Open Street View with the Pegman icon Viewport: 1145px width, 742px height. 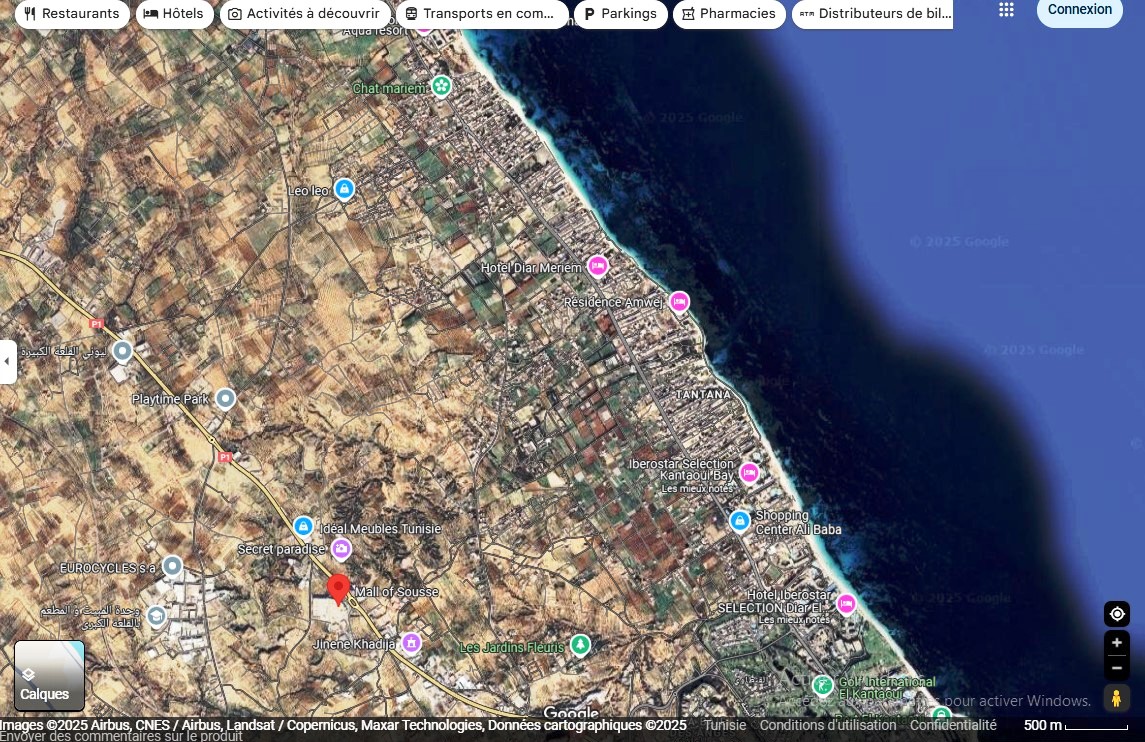[1117, 698]
